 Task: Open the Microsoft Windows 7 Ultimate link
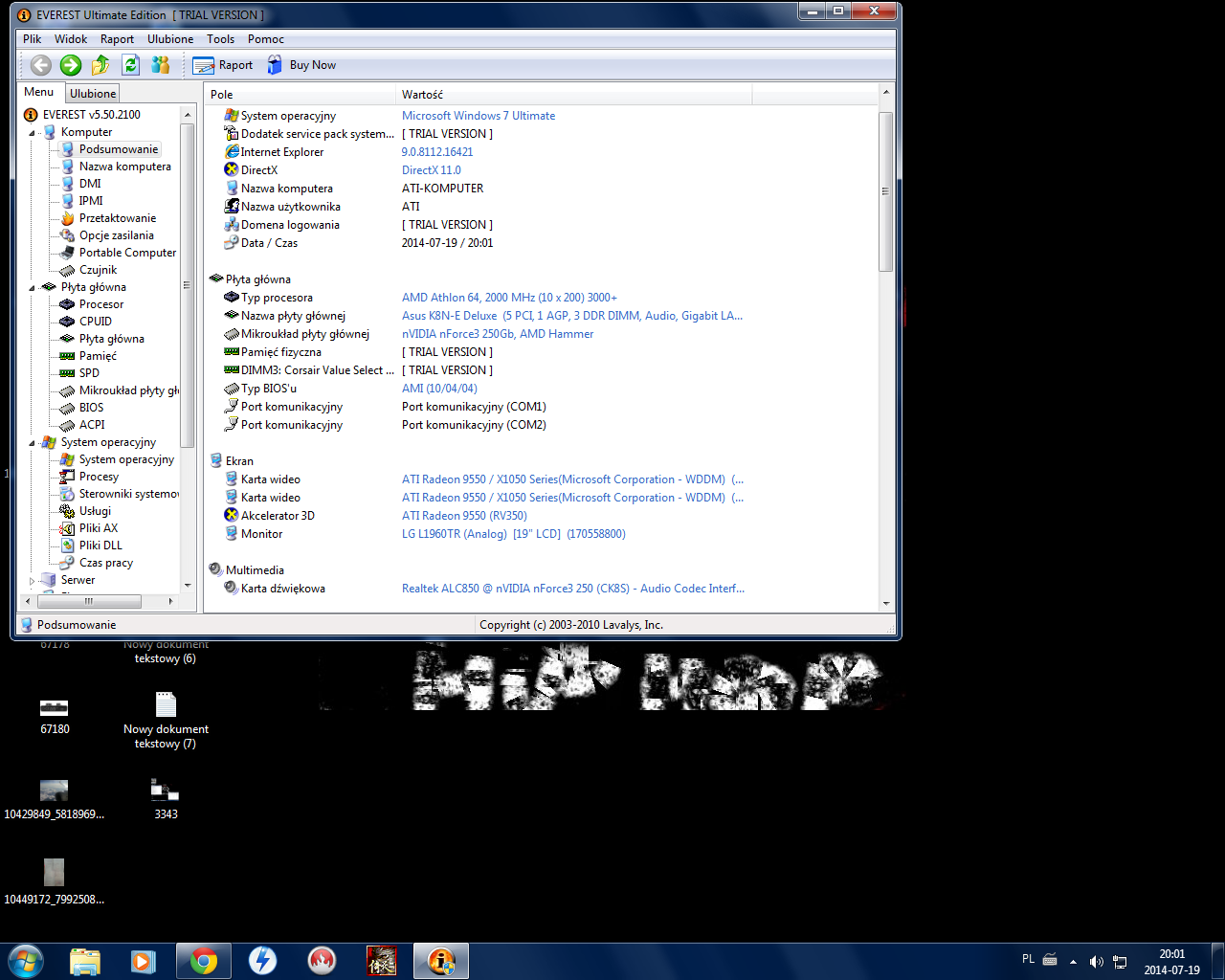click(x=479, y=116)
